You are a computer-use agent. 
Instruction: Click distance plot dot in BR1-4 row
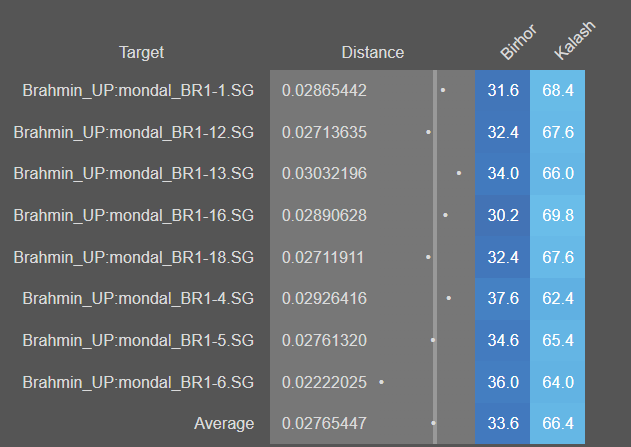click(x=449, y=299)
